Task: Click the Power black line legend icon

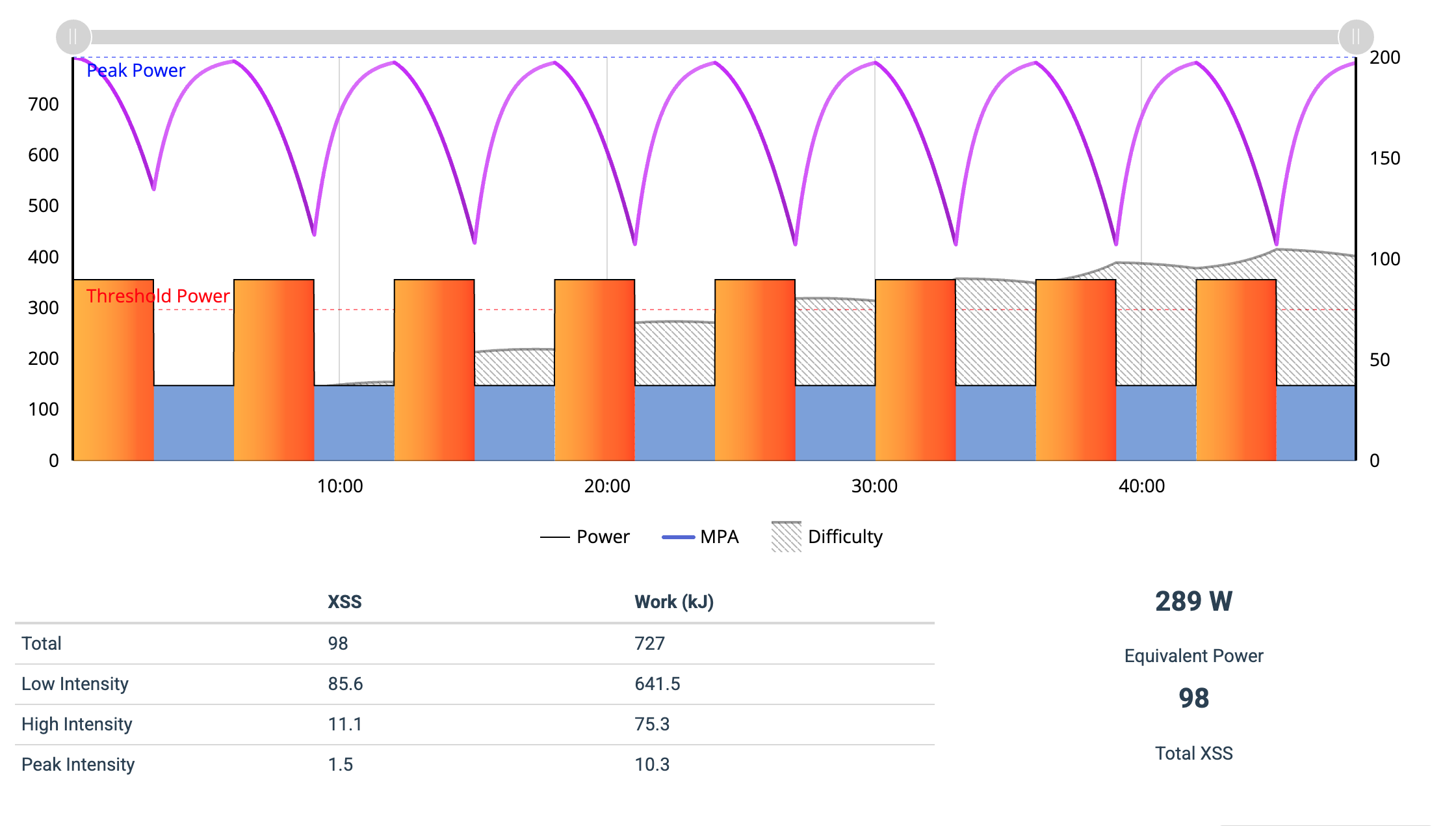Action: pos(554,537)
